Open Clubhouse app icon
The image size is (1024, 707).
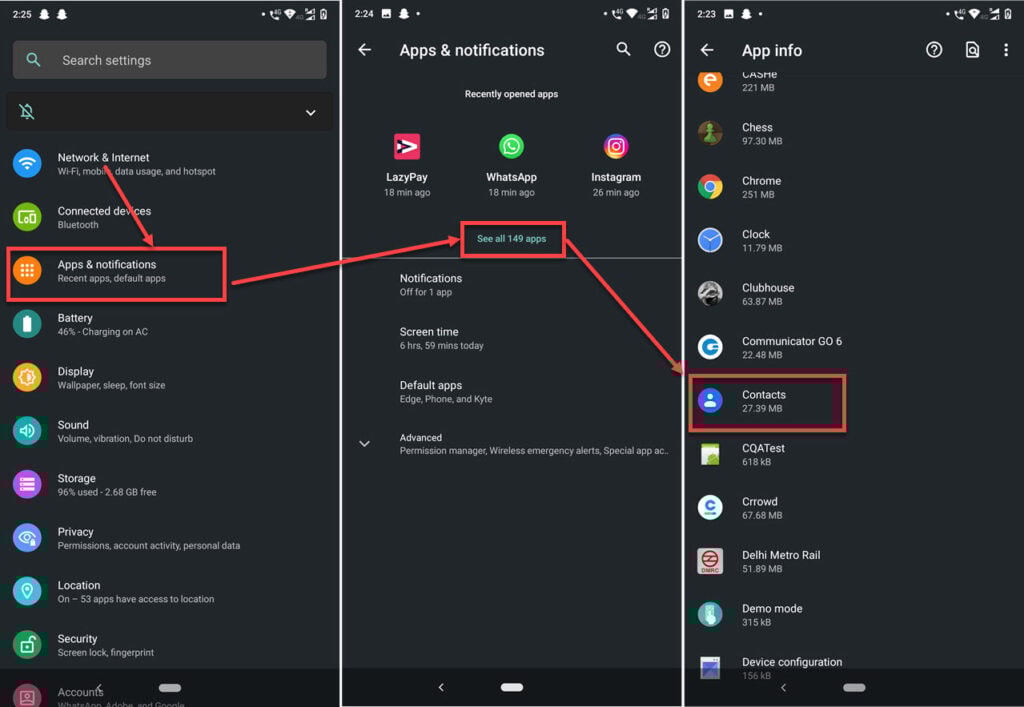(710, 294)
